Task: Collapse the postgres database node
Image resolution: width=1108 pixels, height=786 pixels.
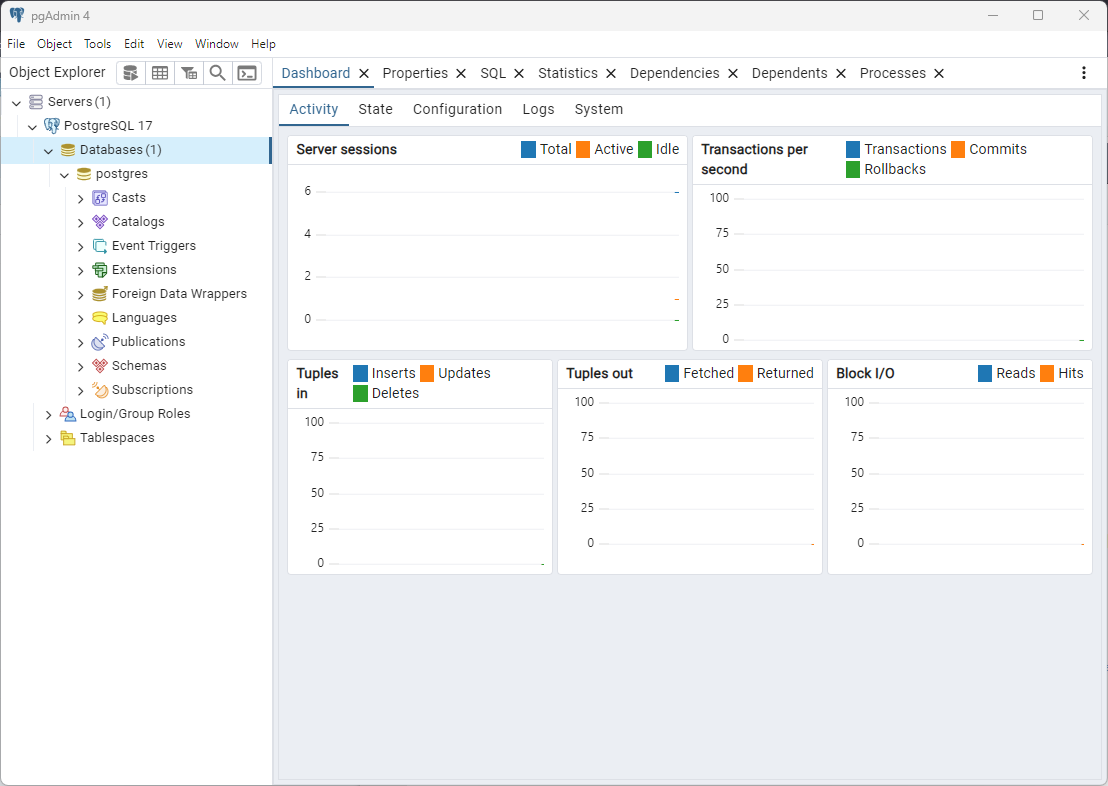Action: pos(65,175)
